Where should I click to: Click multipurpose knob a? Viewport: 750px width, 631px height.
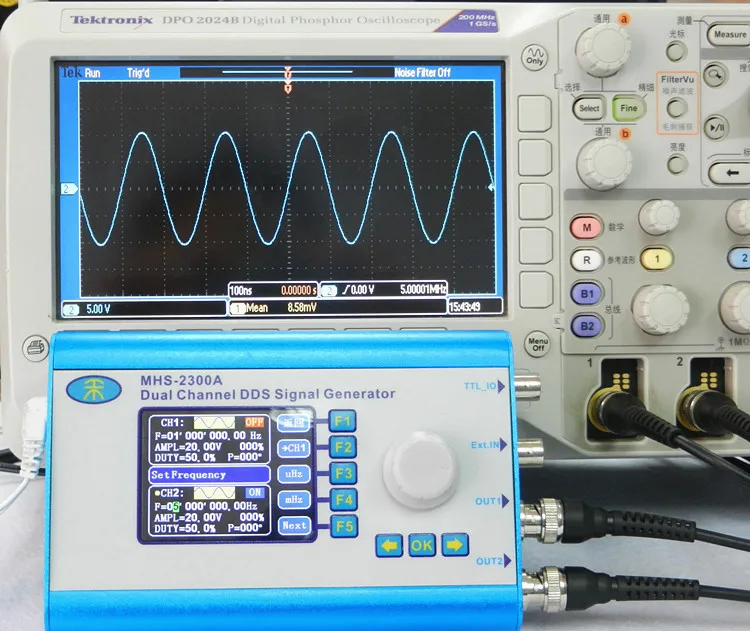[603, 50]
